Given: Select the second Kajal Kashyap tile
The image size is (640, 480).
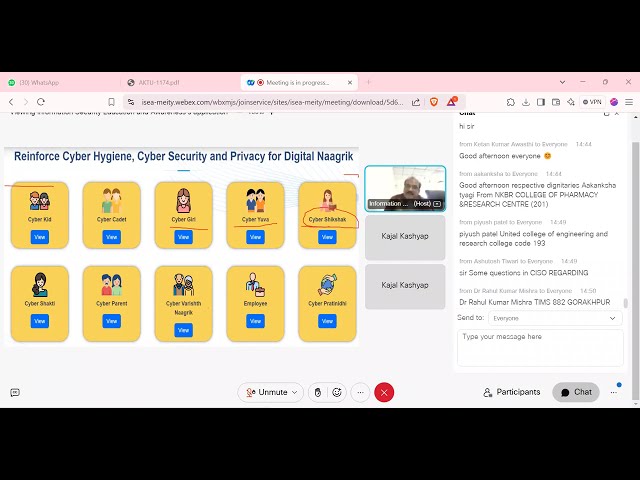Looking at the screenshot, I should pos(405,285).
